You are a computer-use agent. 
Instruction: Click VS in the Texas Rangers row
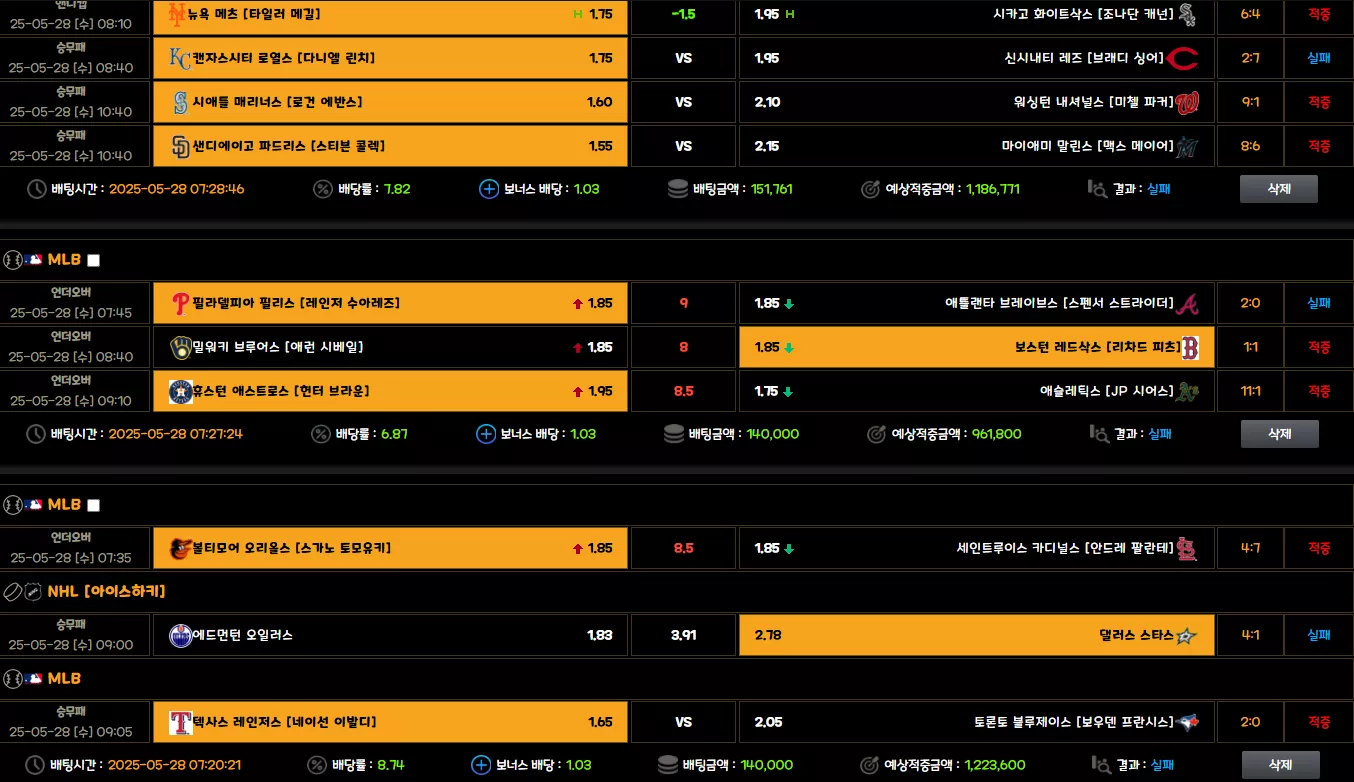click(x=684, y=722)
